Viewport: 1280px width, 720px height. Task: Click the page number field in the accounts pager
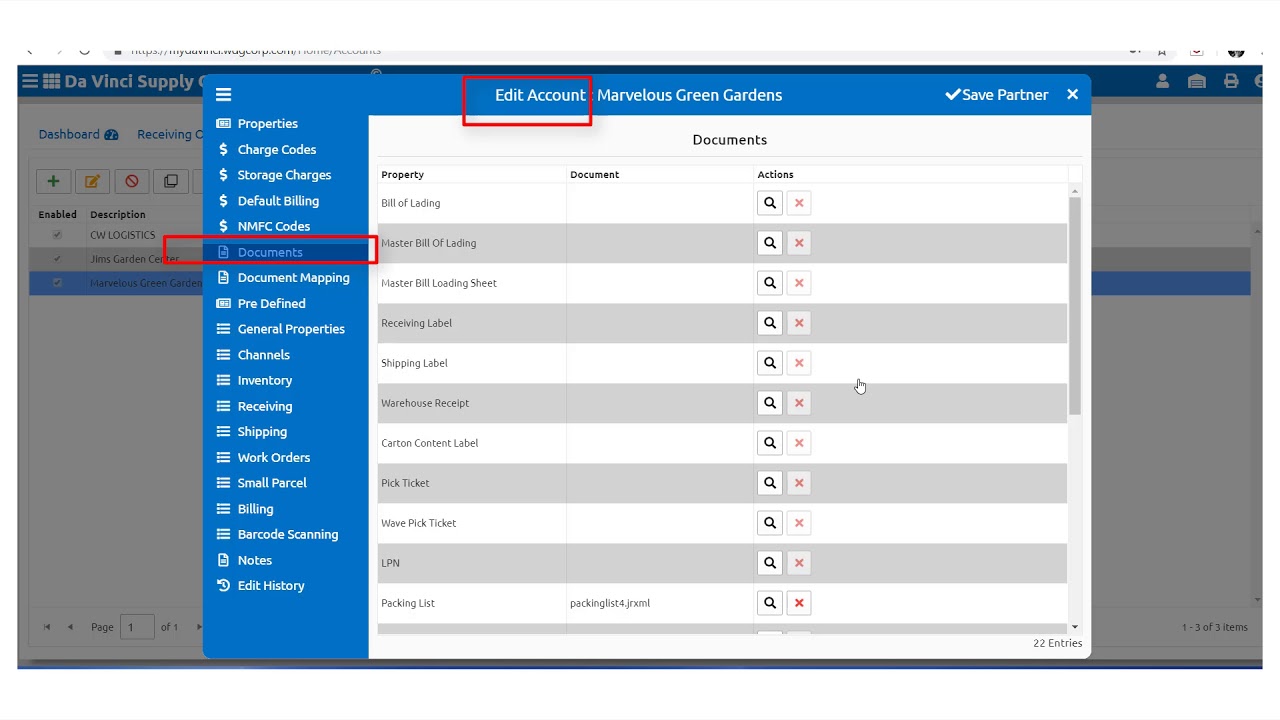[137, 627]
